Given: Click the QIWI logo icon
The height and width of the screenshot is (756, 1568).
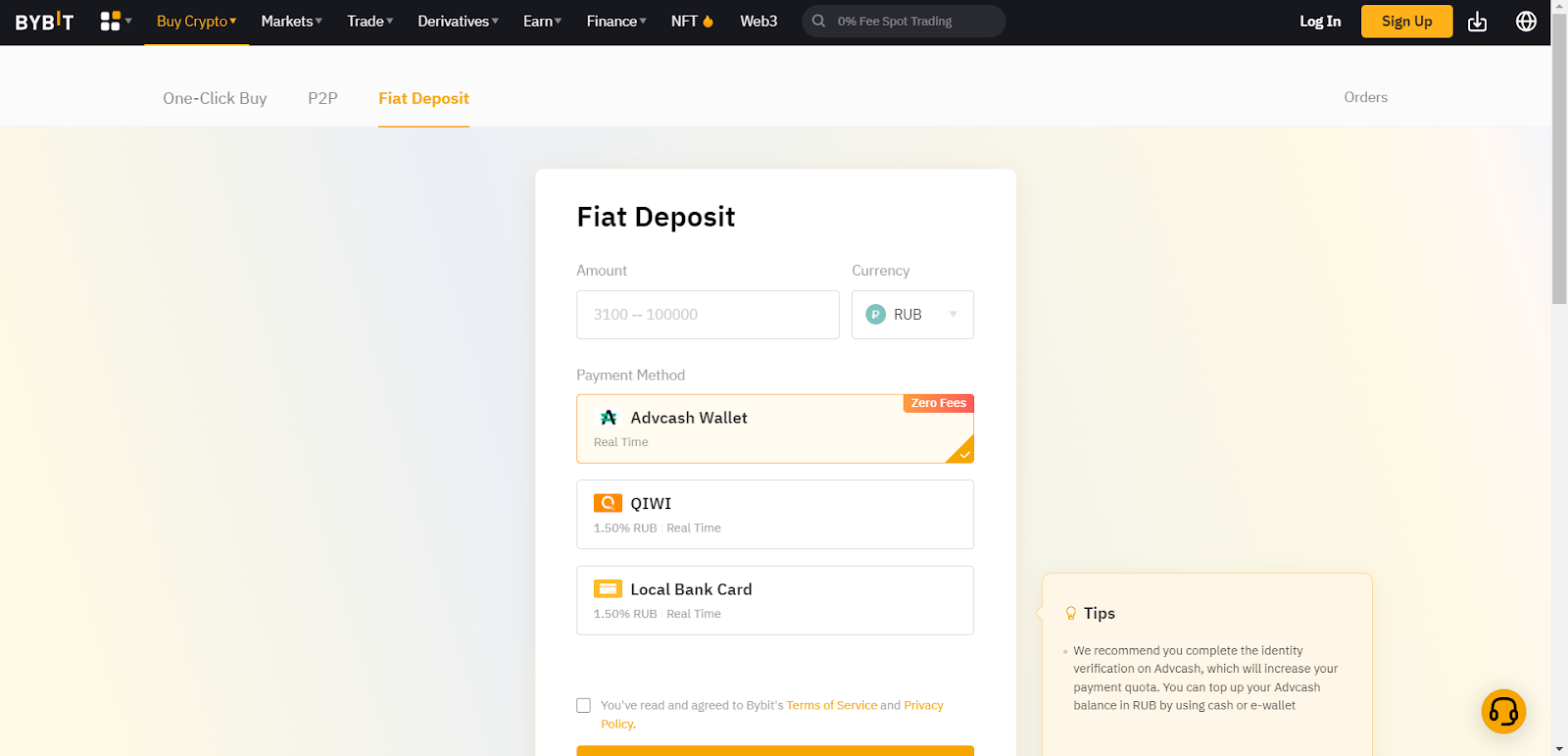Looking at the screenshot, I should coord(608,503).
